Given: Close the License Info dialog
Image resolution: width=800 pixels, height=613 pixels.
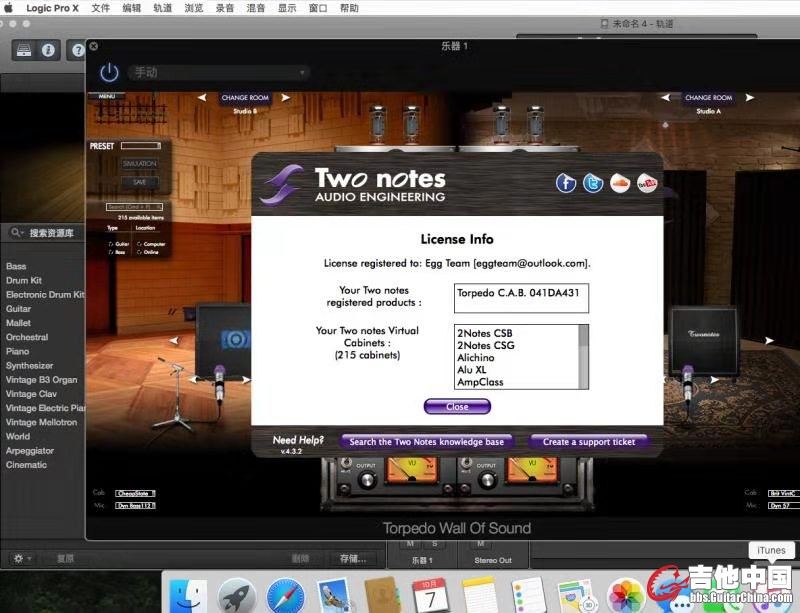Looking at the screenshot, I should tap(457, 407).
